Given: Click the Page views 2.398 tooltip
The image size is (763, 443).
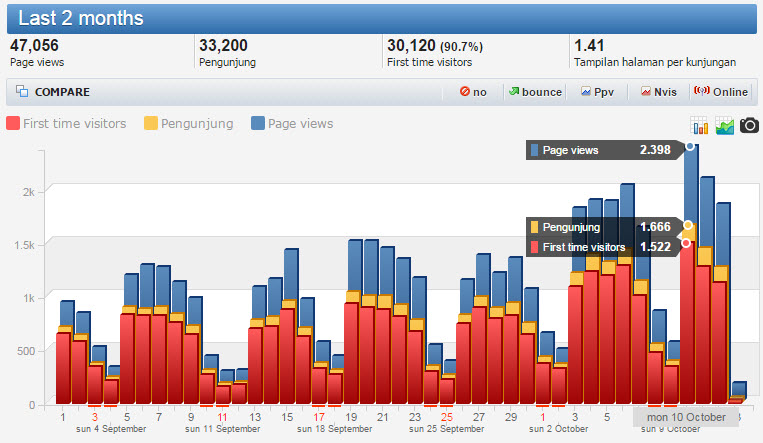Looking at the screenshot, I should click(x=603, y=150).
